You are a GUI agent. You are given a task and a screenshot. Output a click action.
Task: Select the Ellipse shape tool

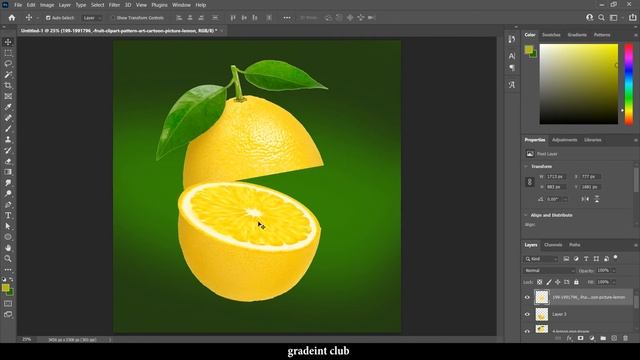[x=8, y=237]
